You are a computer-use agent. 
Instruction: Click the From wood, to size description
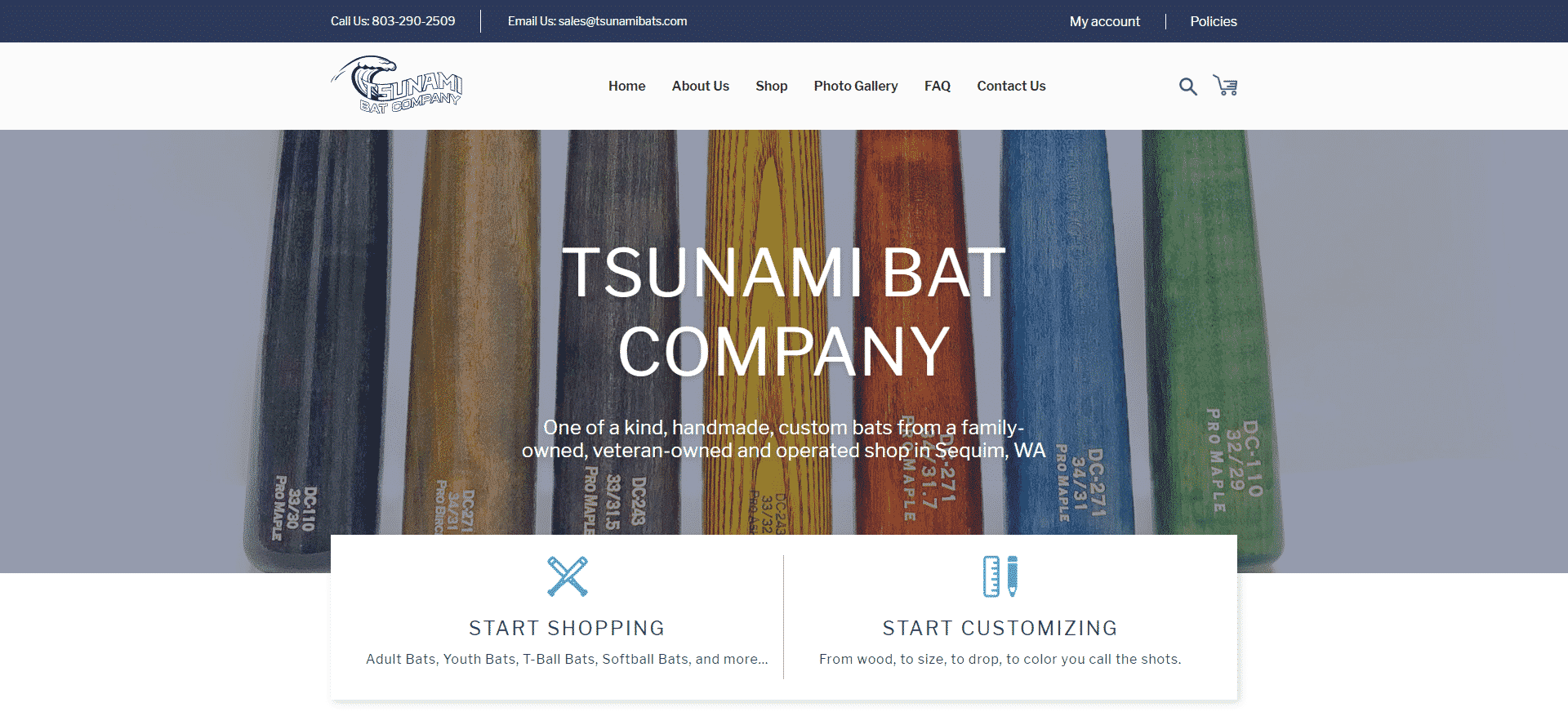click(x=1000, y=659)
